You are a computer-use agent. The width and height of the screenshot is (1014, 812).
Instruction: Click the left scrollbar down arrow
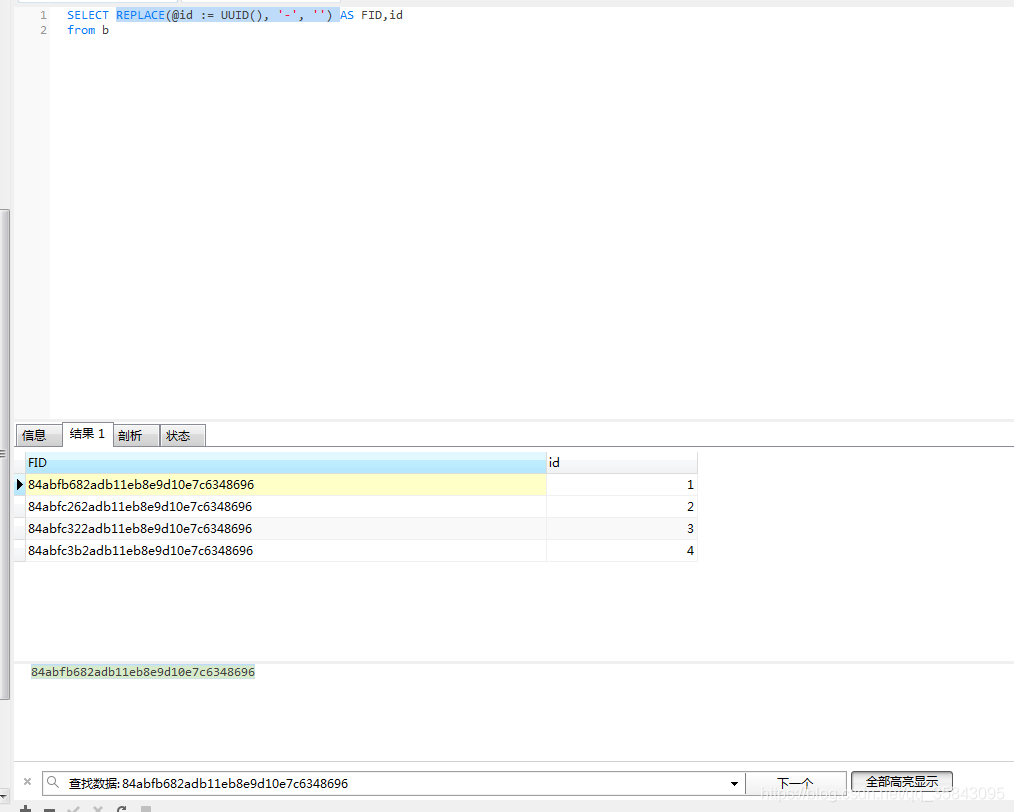pos(4,794)
